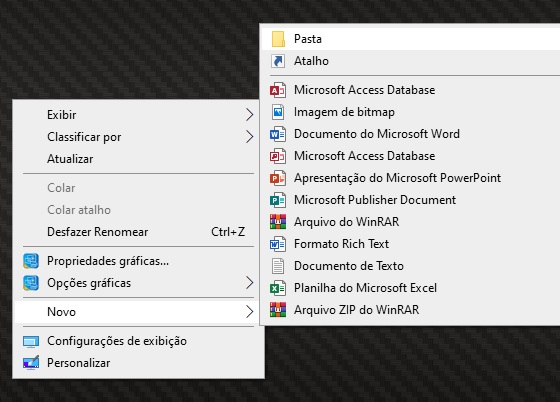Viewport: 560px width, 402px height.
Task: Select Planilha do Microsoft Excel
Action: click(x=411, y=288)
